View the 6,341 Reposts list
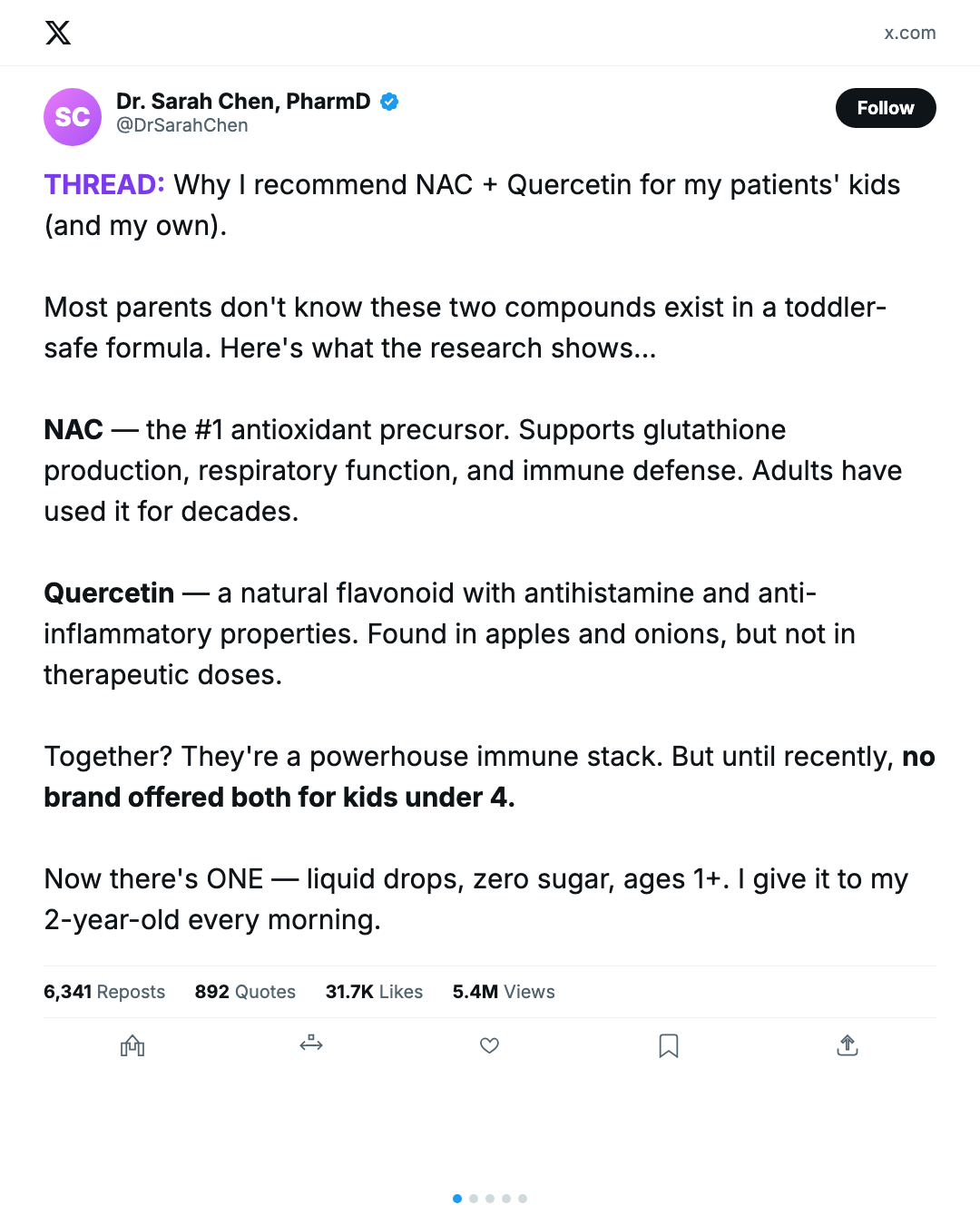Image resolution: width=980 pixels, height=1225 pixels. pyautogui.click(x=104, y=992)
